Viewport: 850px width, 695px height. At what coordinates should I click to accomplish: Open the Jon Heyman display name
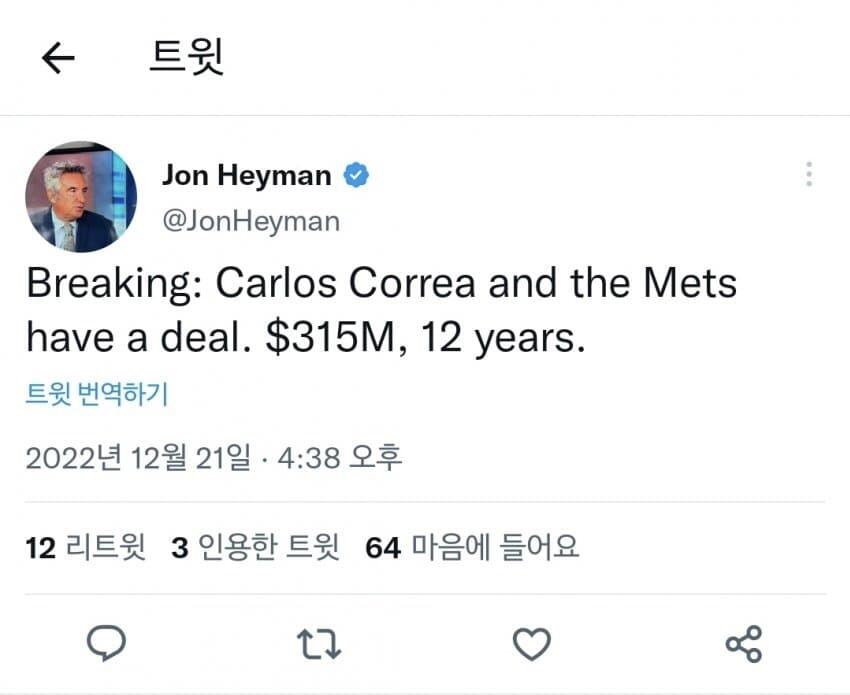click(x=246, y=176)
